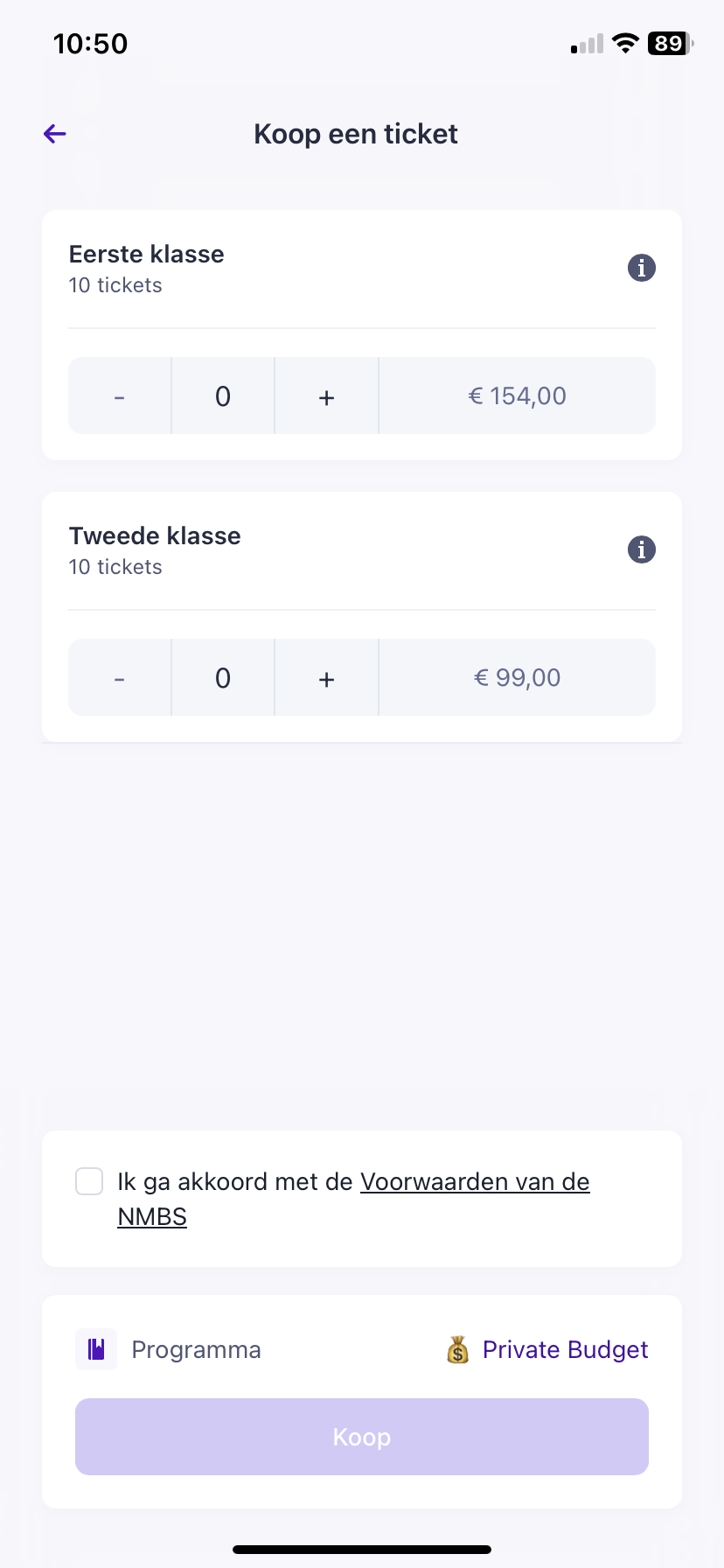Viewport: 724px width, 1568px height.
Task: Tap the battery indicator icon
Action: click(670, 43)
